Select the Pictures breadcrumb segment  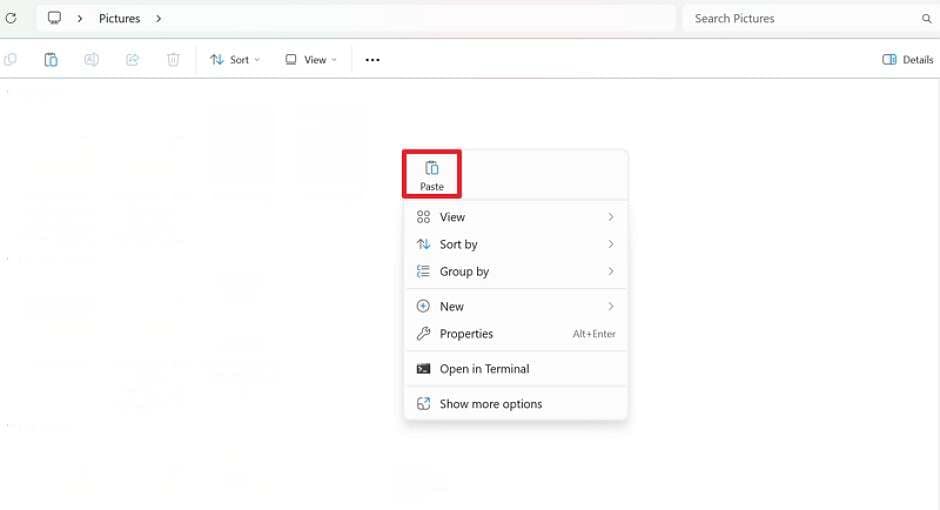tap(119, 19)
